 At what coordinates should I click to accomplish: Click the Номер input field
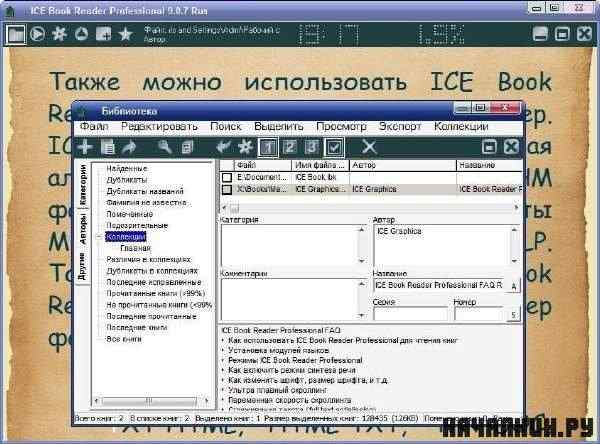(479, 315)
